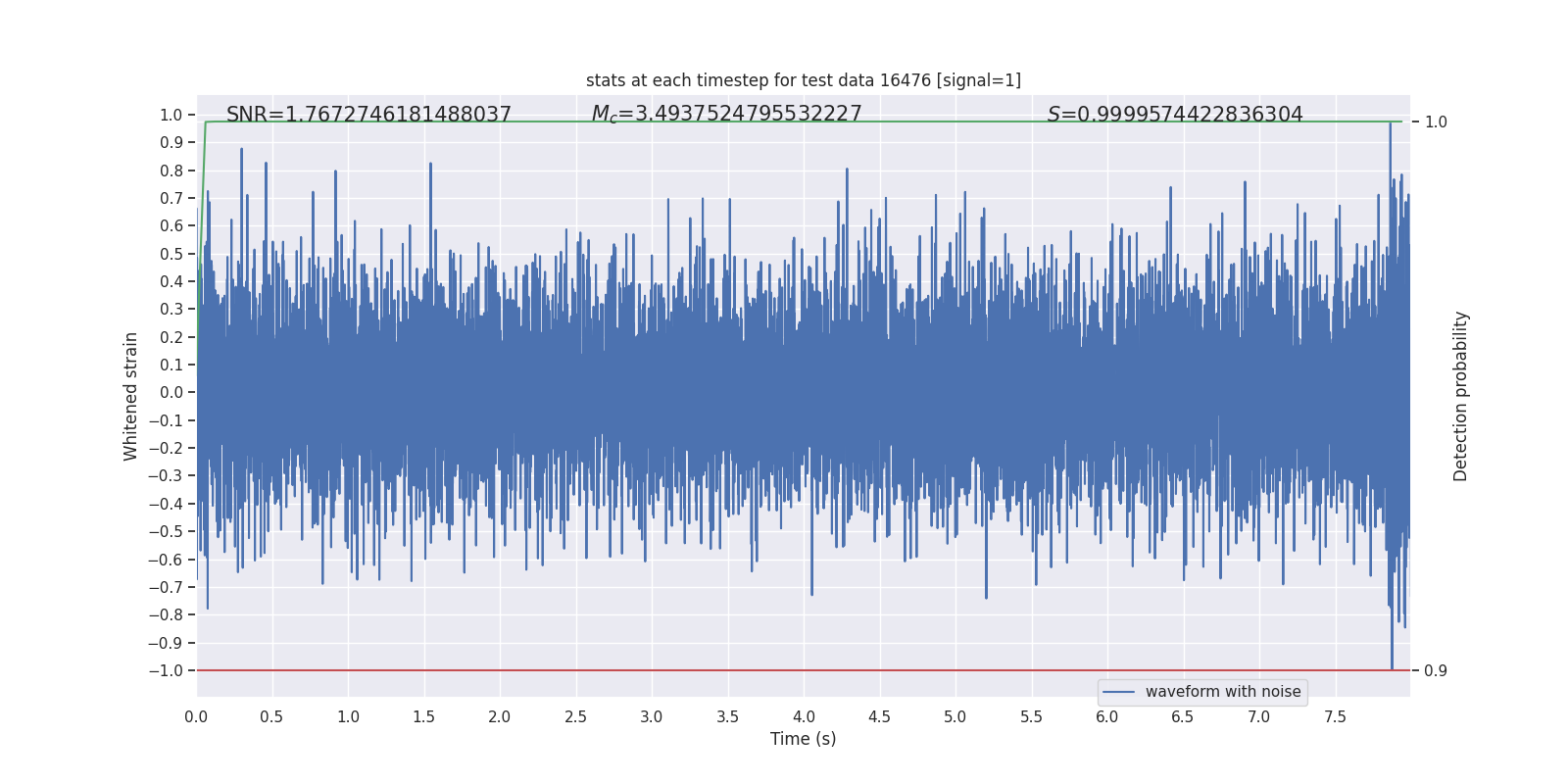
Task: Click the 0.5 tick on the left axis
Action: 171,254
